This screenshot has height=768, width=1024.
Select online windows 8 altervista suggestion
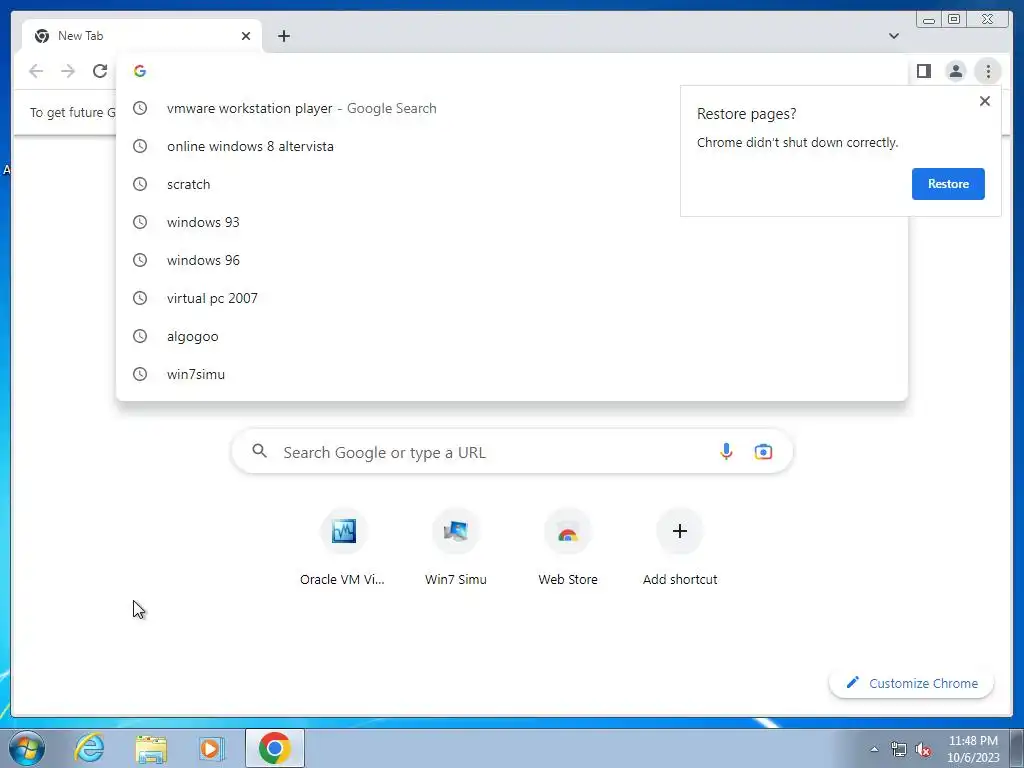511,146
